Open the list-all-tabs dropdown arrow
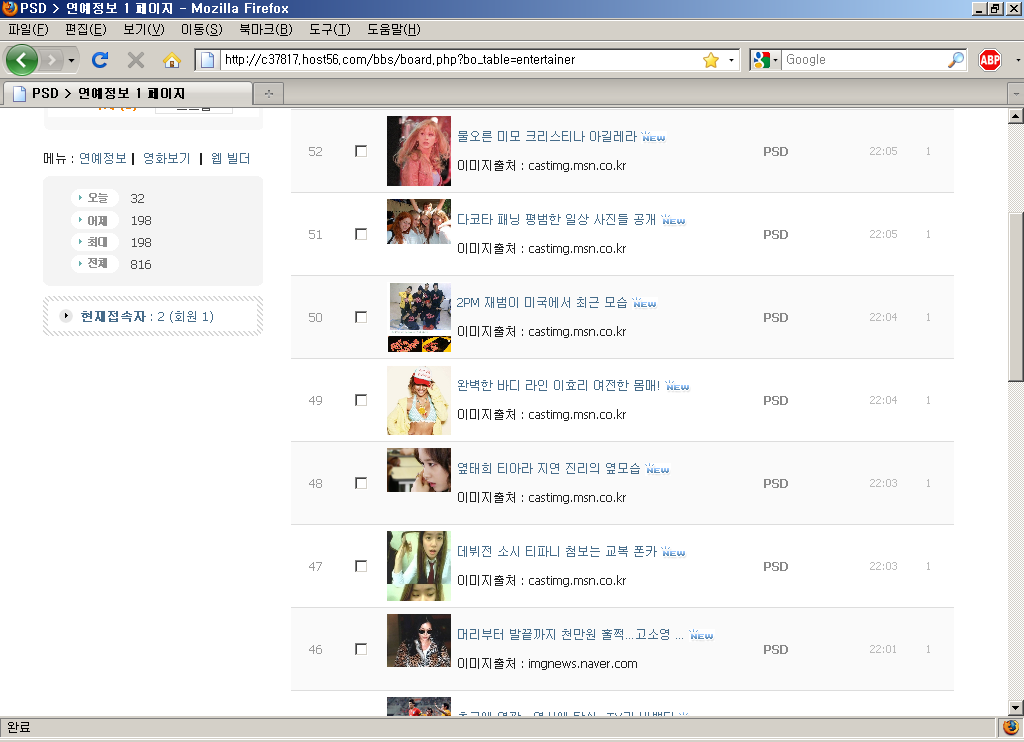The height and width of the screenshot is (742, 1024). click(x=1016, y=93)
